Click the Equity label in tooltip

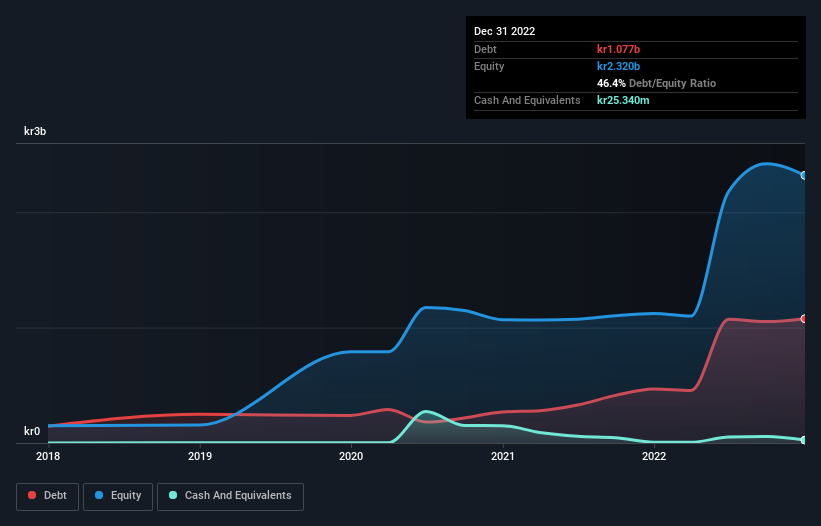pyautogui.click(x=489, y=66)
